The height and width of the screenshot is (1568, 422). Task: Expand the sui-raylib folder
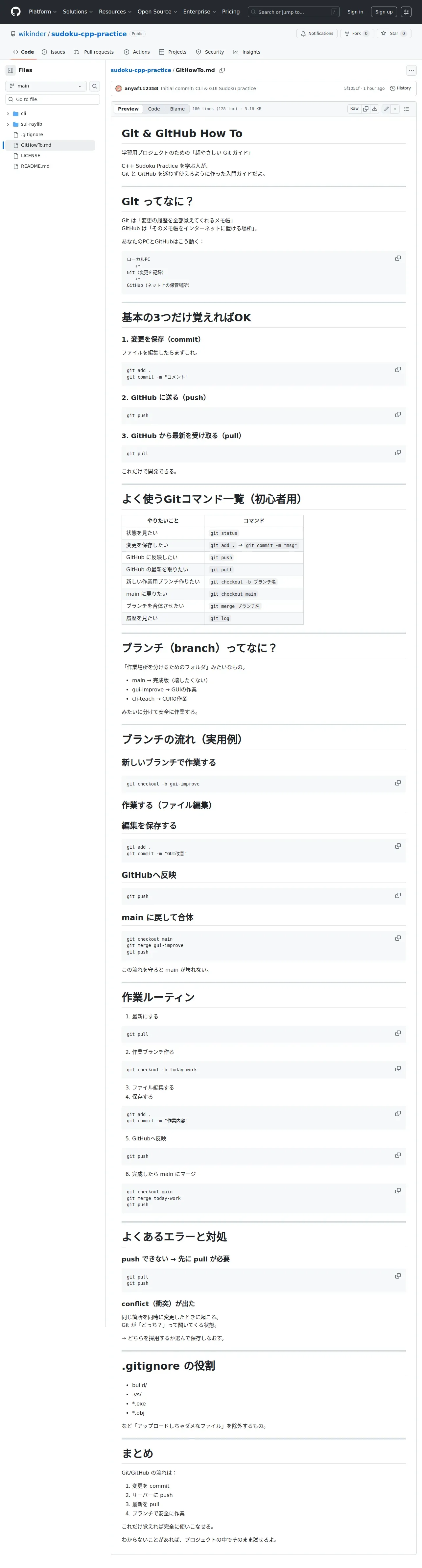coord(8,124)
